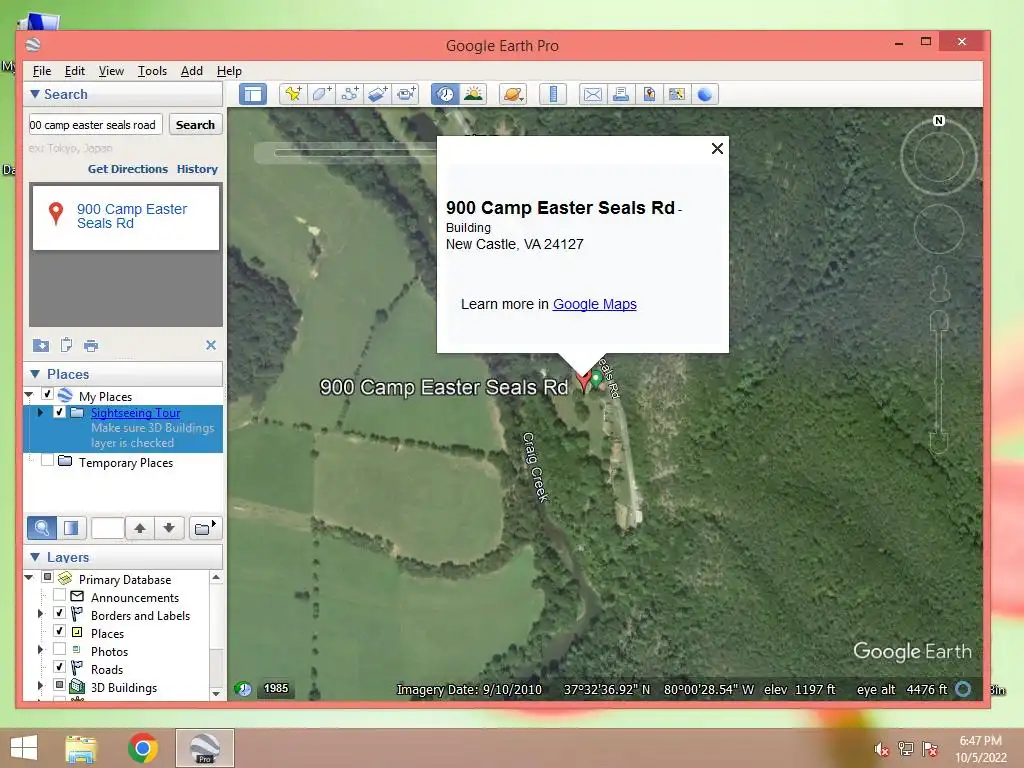Select the Record a Tour tool
This screenshot has width=1024, height=768.
pyautogui.click(x=406, y=94)
